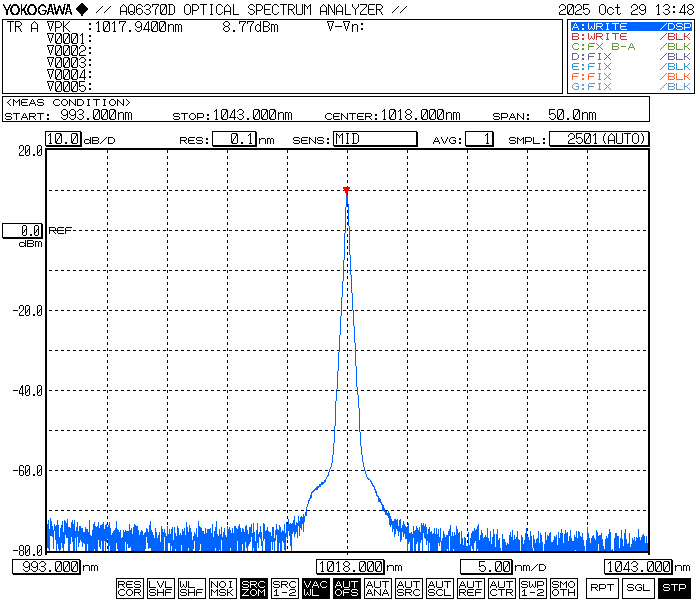Toggle the RES COR resolution correction icon
This screenshot has height=600, width=700.
coord(130,588)
